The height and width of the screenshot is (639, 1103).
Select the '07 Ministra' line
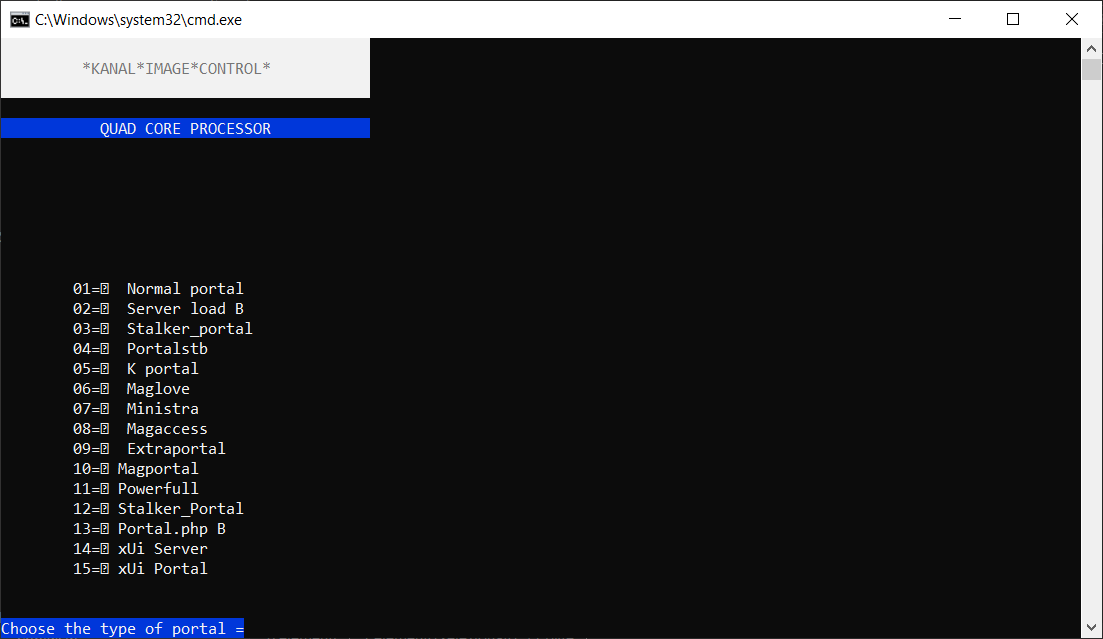coord(136,409)
